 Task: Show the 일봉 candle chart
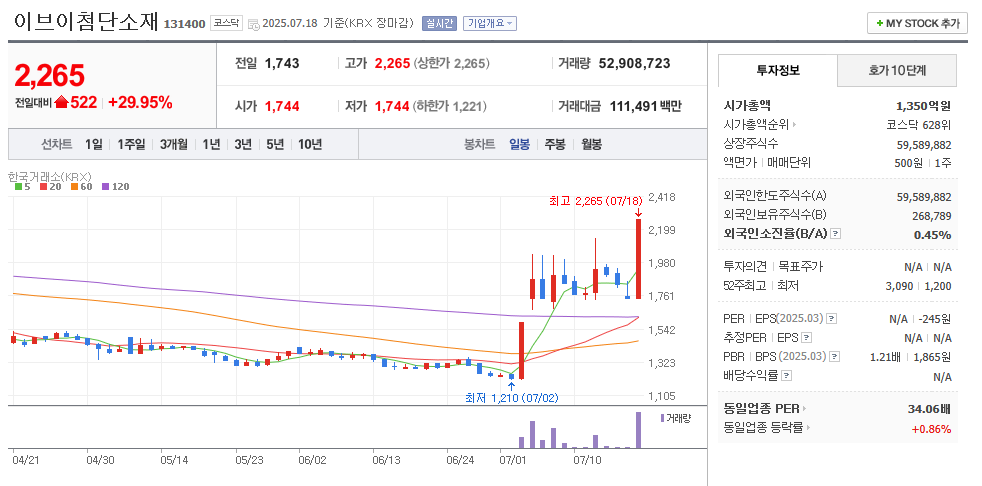[519, 145]
